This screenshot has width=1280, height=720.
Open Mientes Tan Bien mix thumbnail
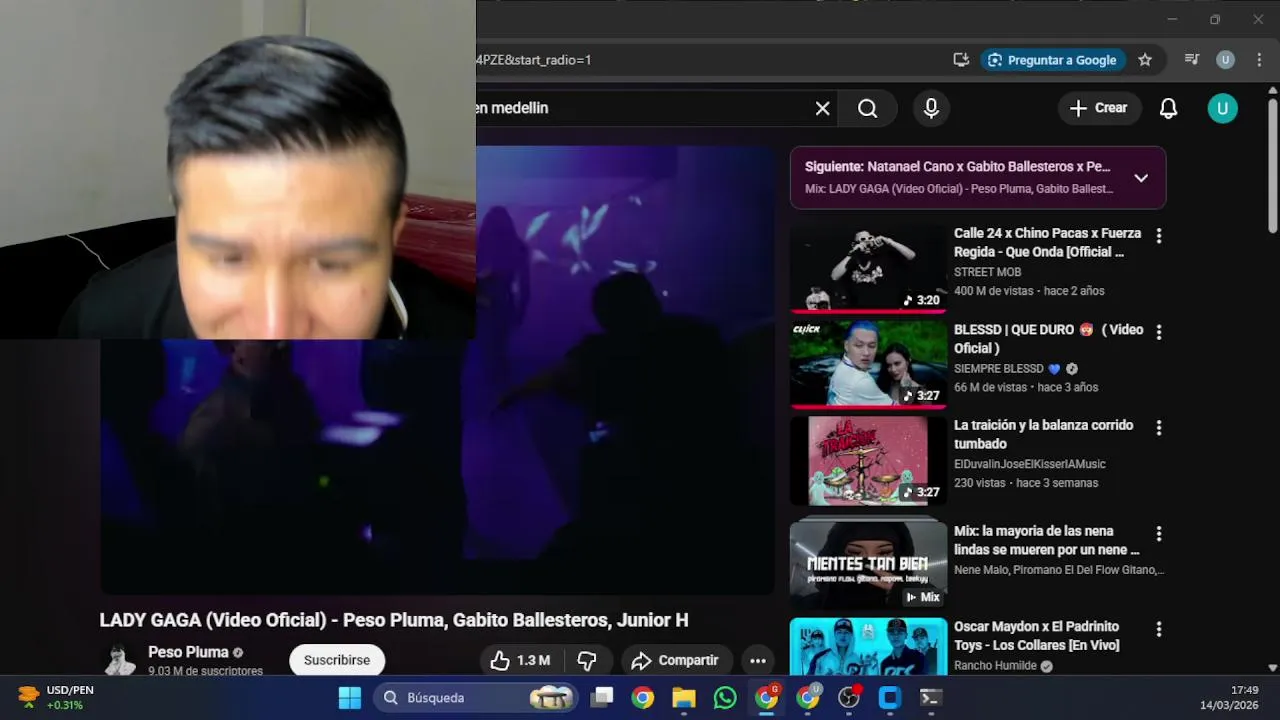868,565
